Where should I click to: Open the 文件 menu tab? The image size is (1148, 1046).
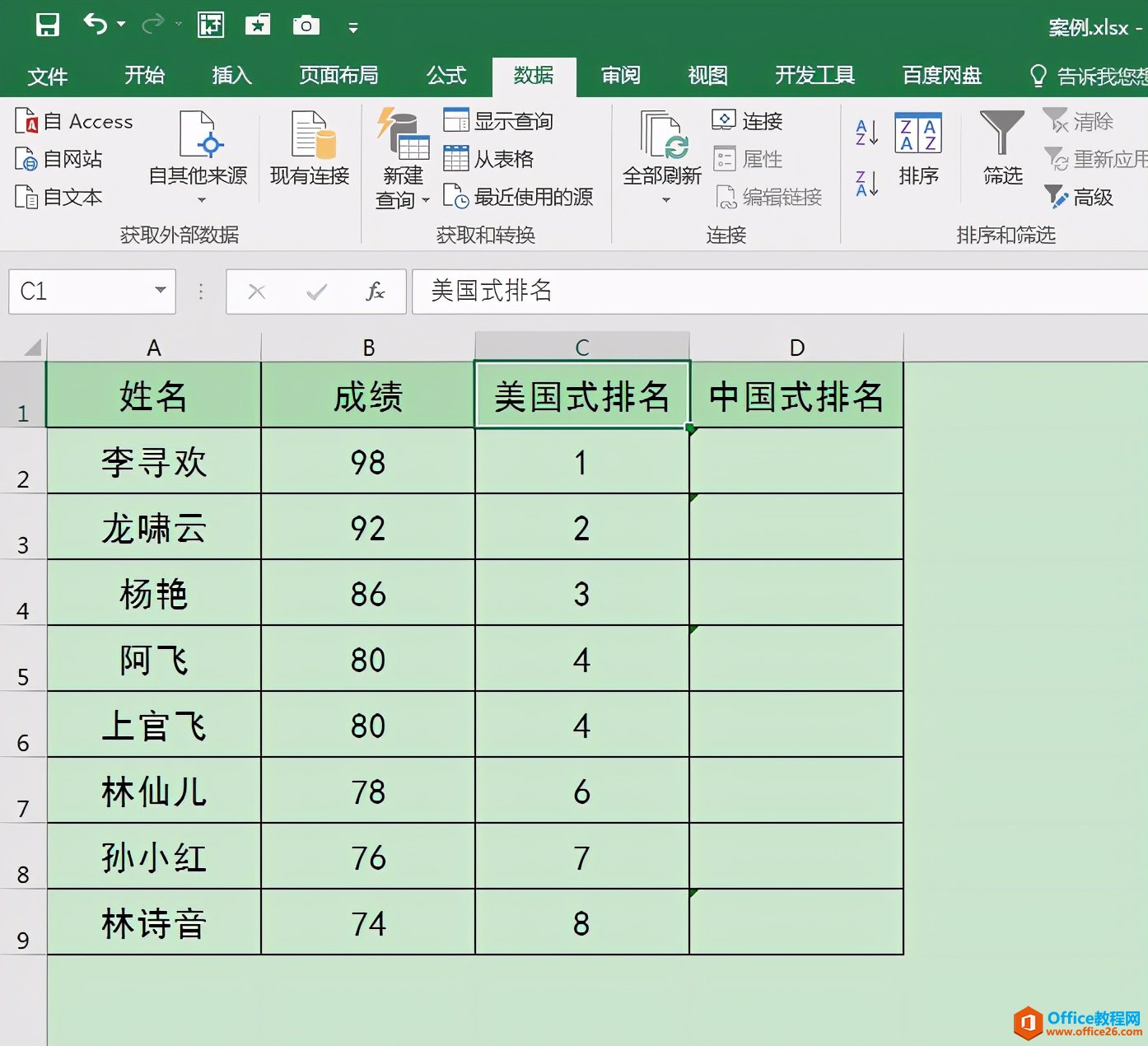pyautogui.click(x=47, y=77)
